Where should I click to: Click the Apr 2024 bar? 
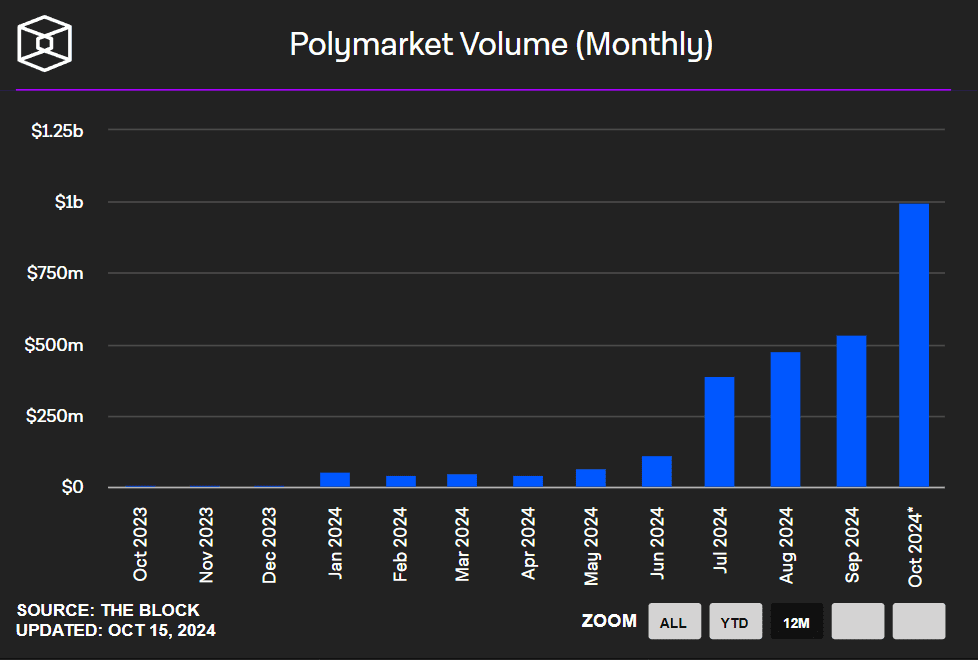528,481
